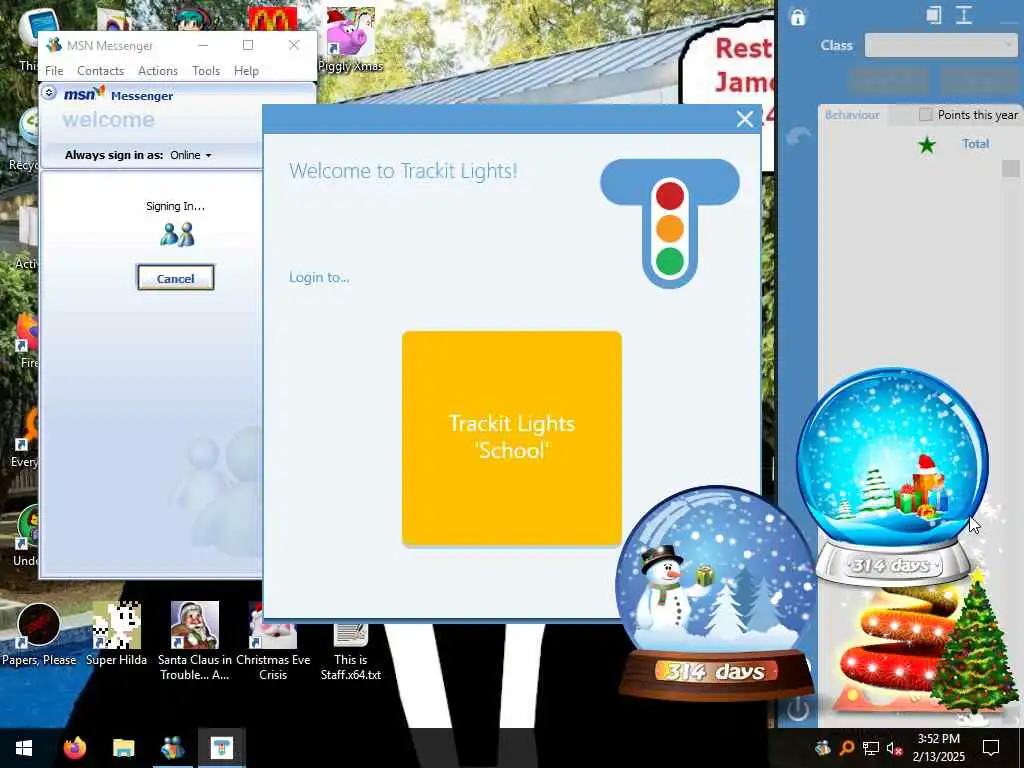Click the MSN Messenger title bar butterfly icon
The height and width of the screenshot is (768, 1024).
pos(55,45)
